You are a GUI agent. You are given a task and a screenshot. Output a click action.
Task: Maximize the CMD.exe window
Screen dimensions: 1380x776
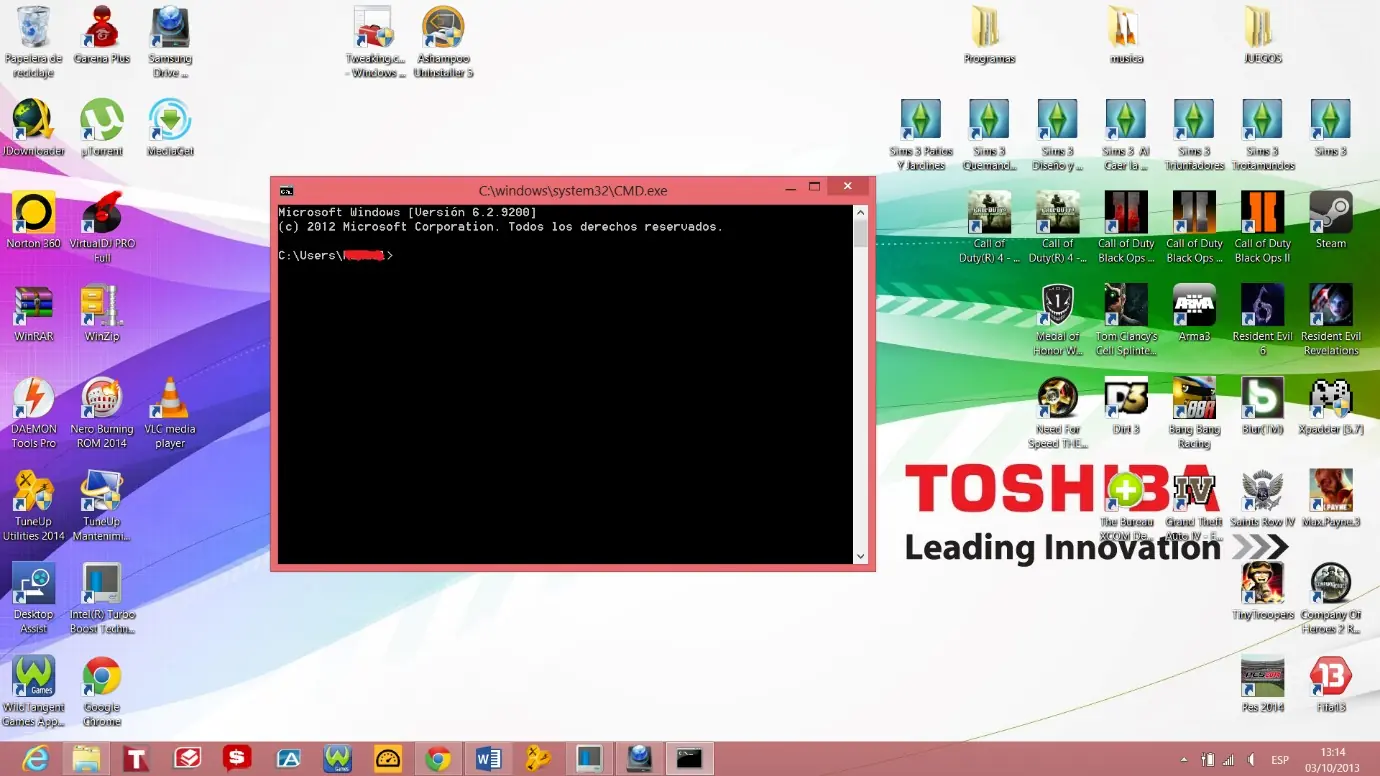[815, 187]
